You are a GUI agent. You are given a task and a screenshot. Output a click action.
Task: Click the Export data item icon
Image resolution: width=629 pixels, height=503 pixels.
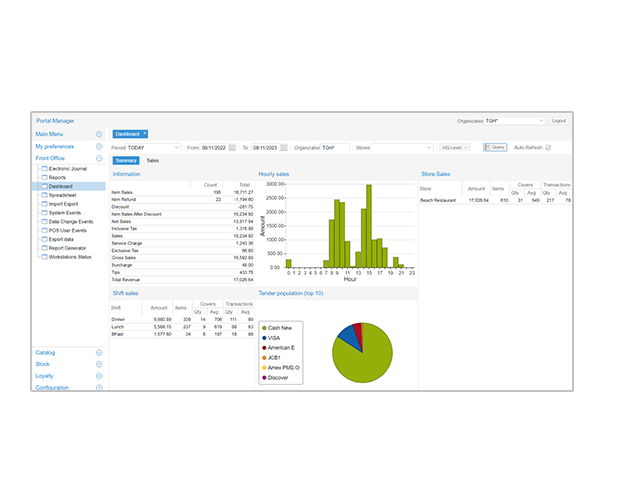[x=45, y=239]
